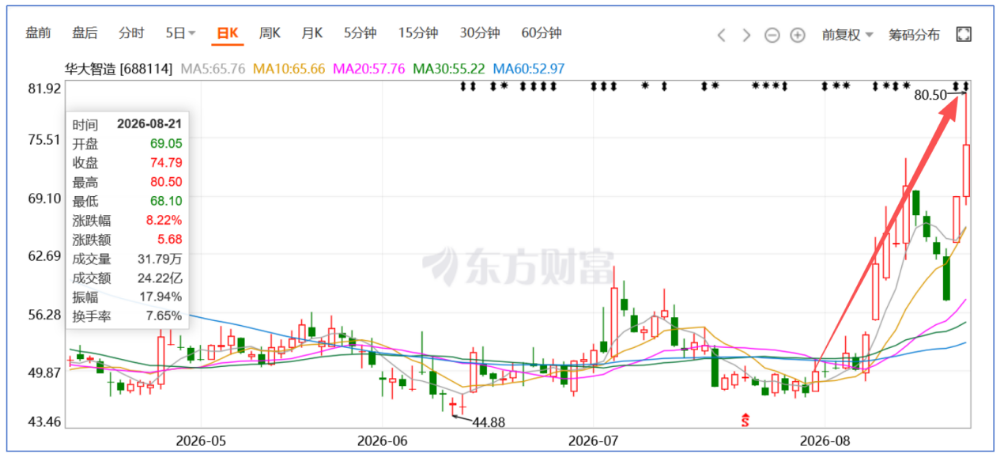Click the 2026-05 date axis label
This screenshot has width=1000, height=461.
click(201, 441)
